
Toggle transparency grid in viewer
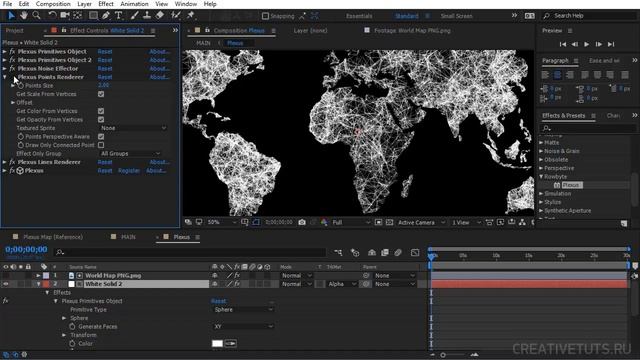pyautogui.click(x=389, y=222)
